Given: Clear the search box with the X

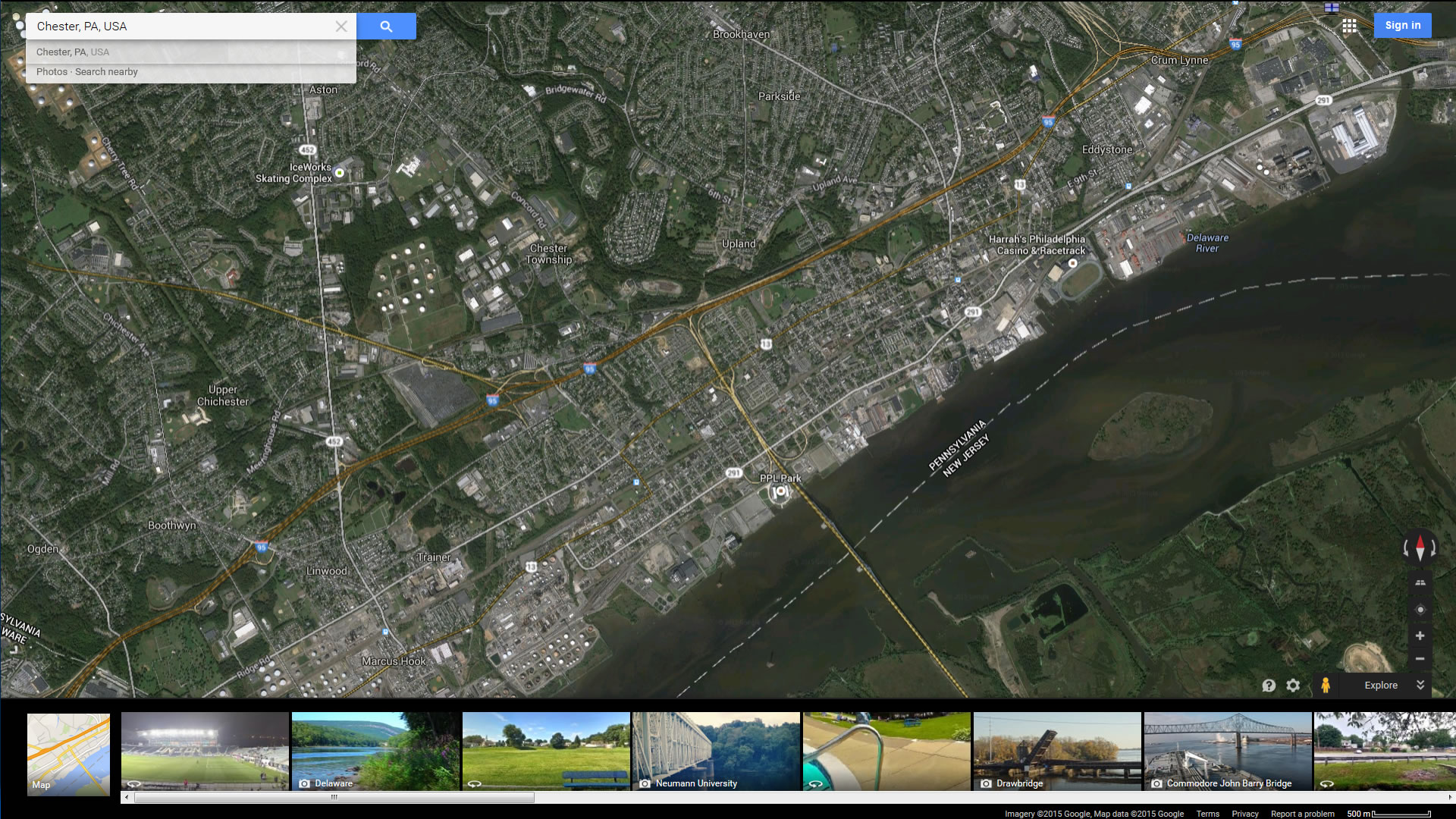Looking at the screenshot, I should [x=341, y=27].
